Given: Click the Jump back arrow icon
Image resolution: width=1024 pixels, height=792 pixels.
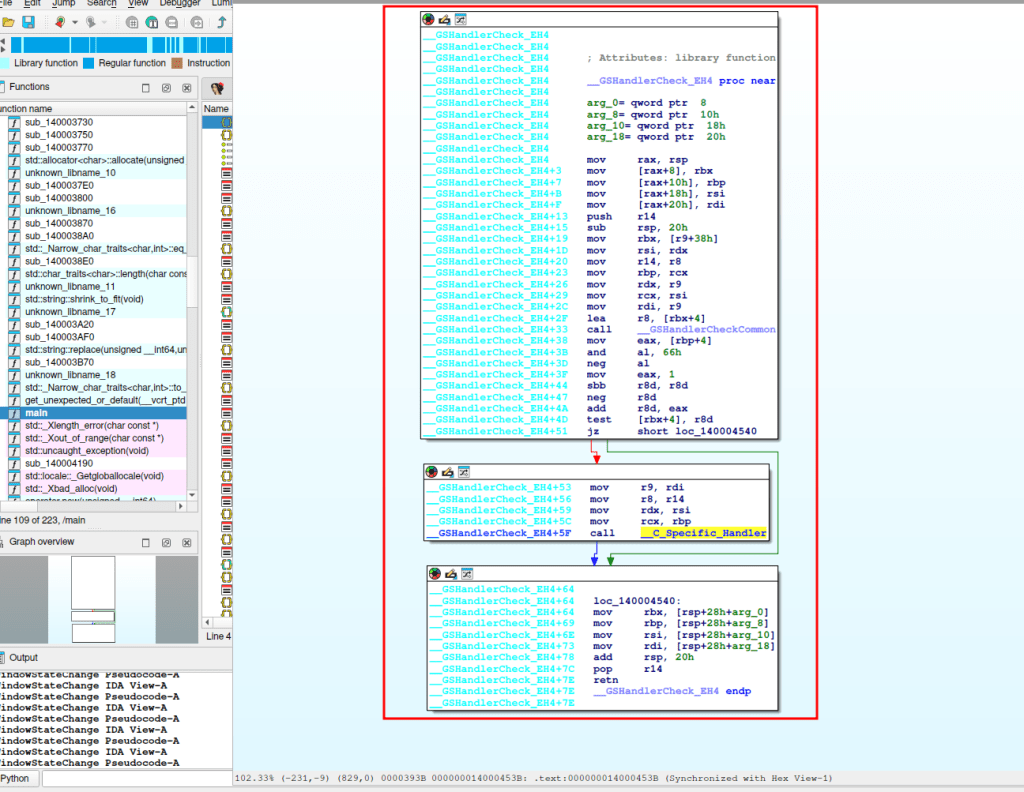Looking at the screenshot, I should [59, 22].
